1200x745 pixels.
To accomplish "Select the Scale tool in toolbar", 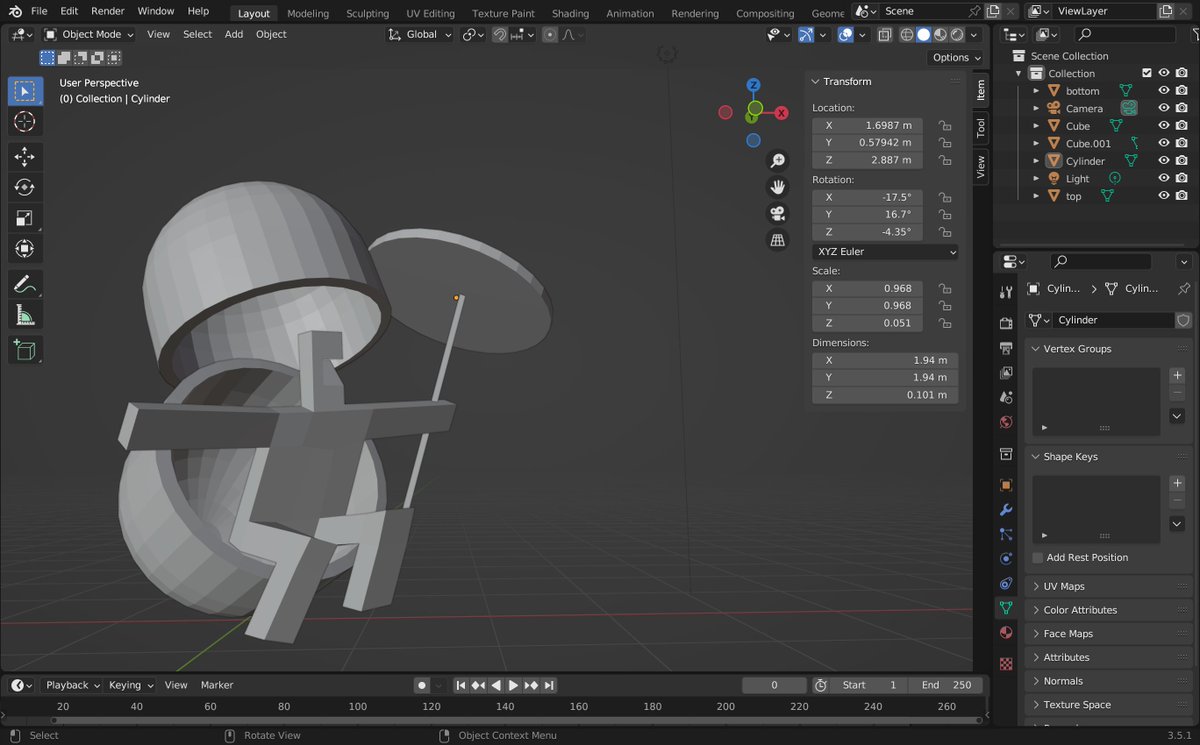I will coord(25,218).
